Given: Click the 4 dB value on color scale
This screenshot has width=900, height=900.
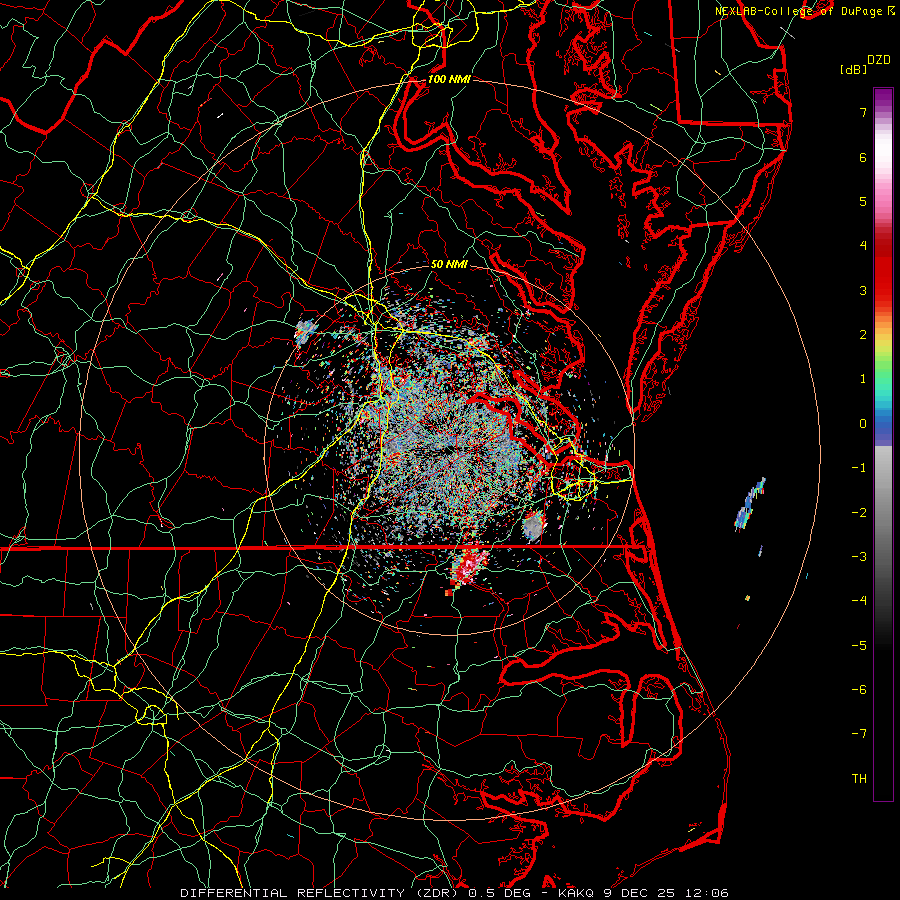Looking at the screenshot, I should click(863, 246).
